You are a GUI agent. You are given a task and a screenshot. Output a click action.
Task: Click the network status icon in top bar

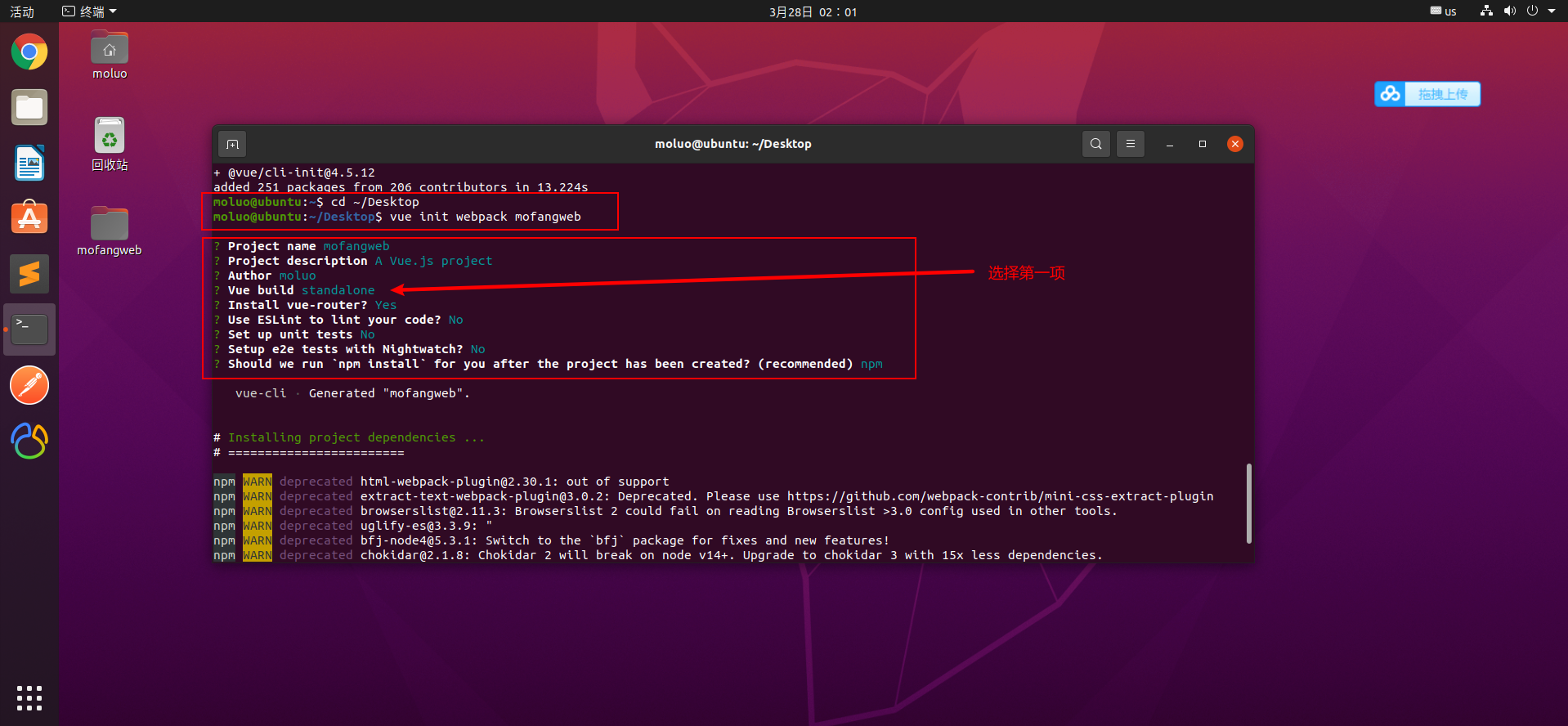[1486, 11]
